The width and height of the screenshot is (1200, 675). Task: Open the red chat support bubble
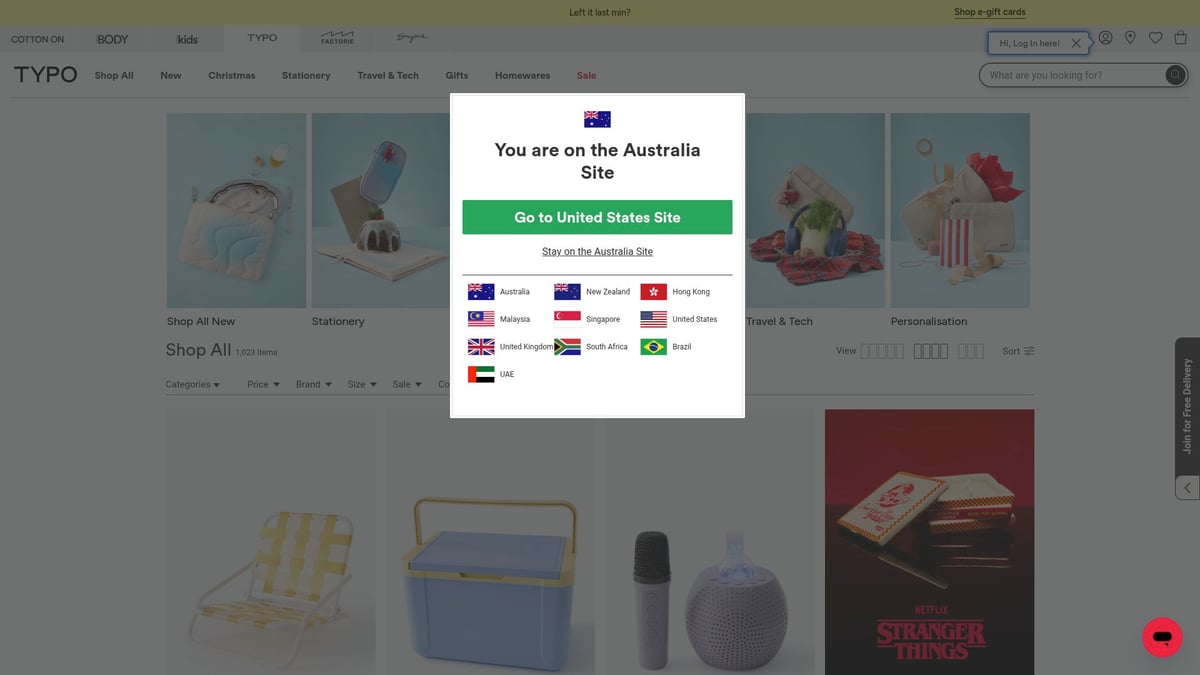click(1162, 637)
